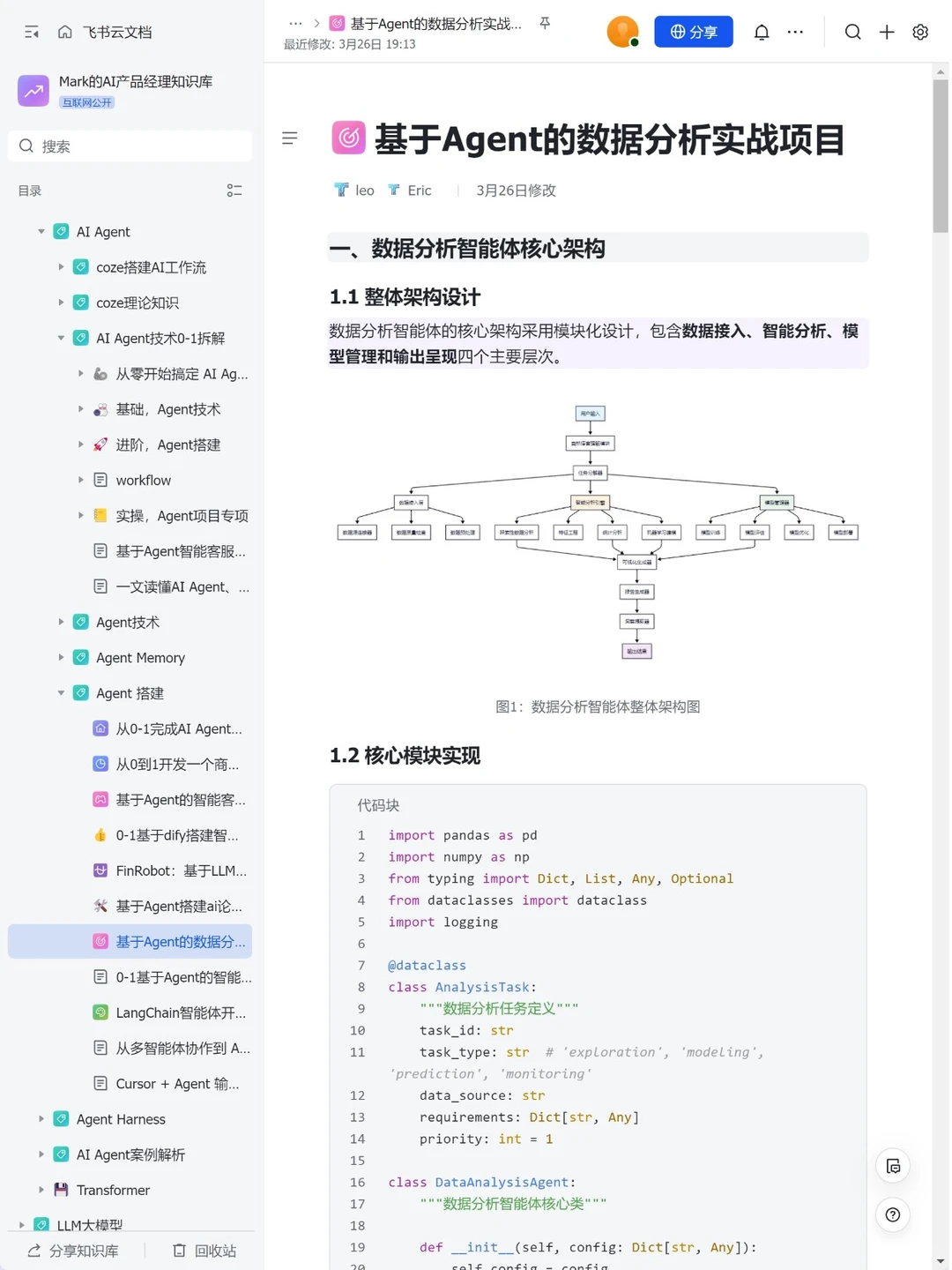Click the Transformer floppy disk icon
The height and width of the screenshot is (1270, 952).
click(61, 1190)
